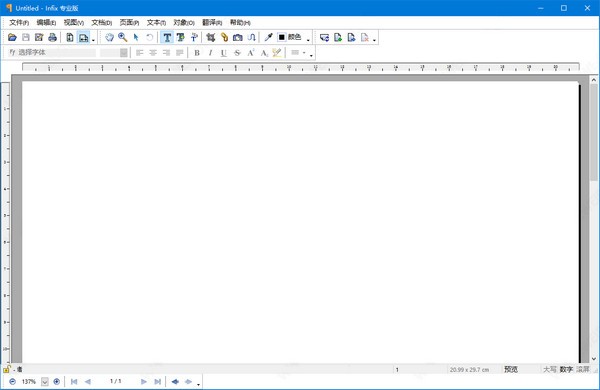The width and height of the screenshot is (600, 390).
Task: Click the extract page blue arrow icon
Action: [x=351, y=38]
